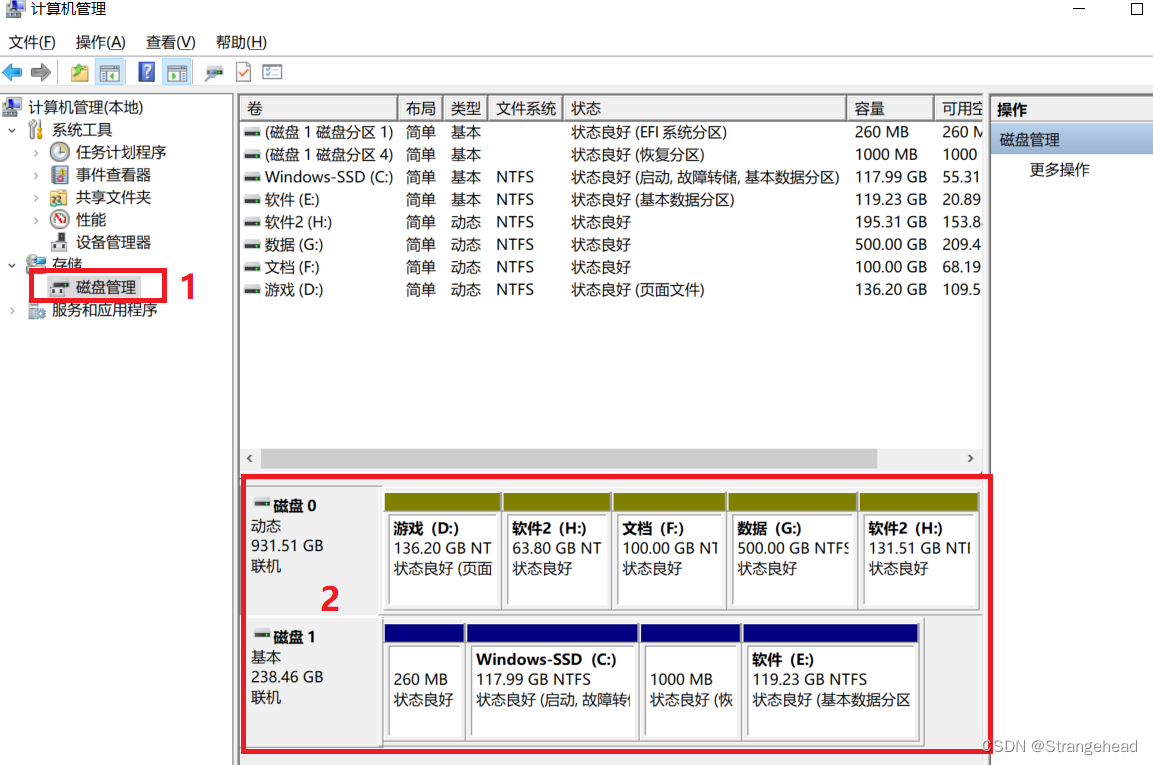Image resolution: width=1153 pixels, height=765 pixels.
Task: Select the 260 MB partition on 磁盘 1
Action: (x=424, y=681)
